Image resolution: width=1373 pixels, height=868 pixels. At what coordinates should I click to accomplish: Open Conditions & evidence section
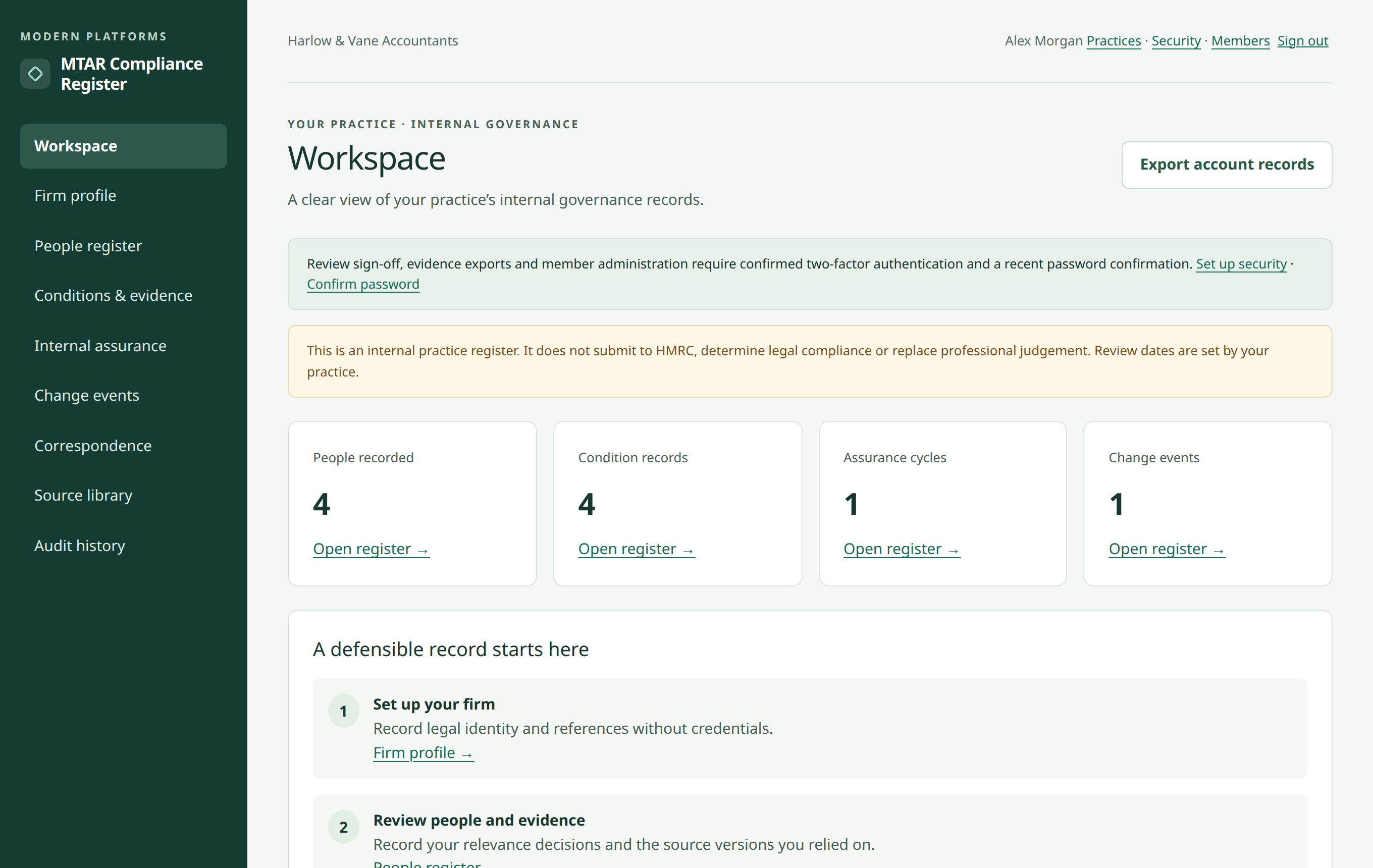(x=124, y=295)
